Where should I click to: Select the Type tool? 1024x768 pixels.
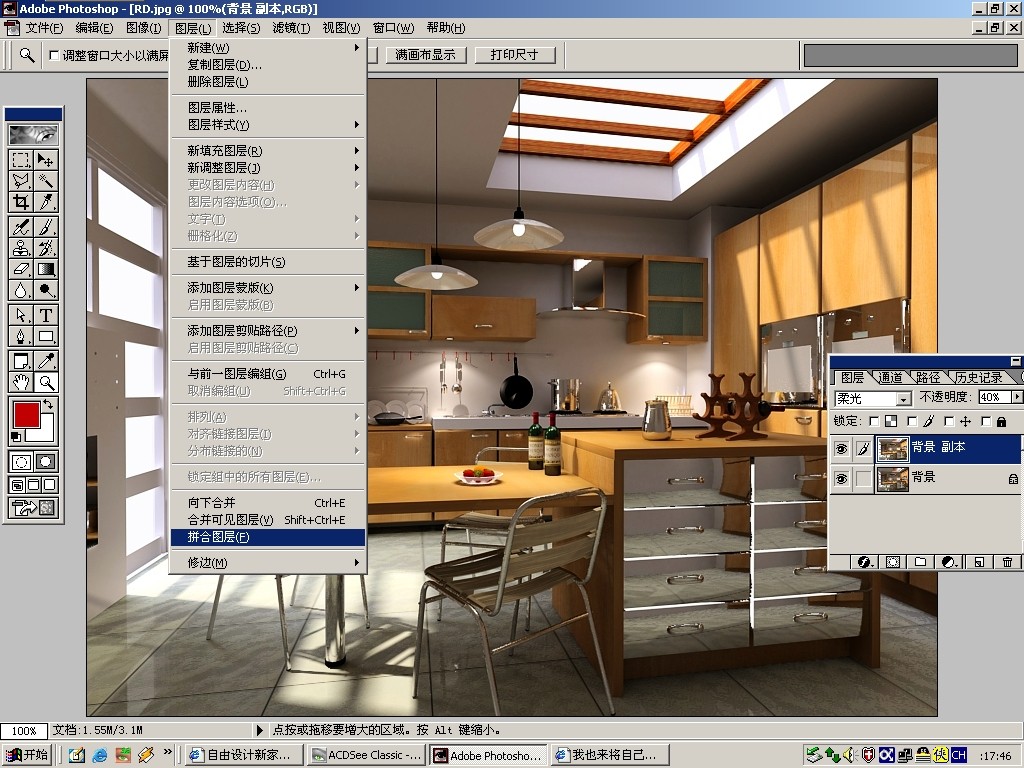[46, 315]
